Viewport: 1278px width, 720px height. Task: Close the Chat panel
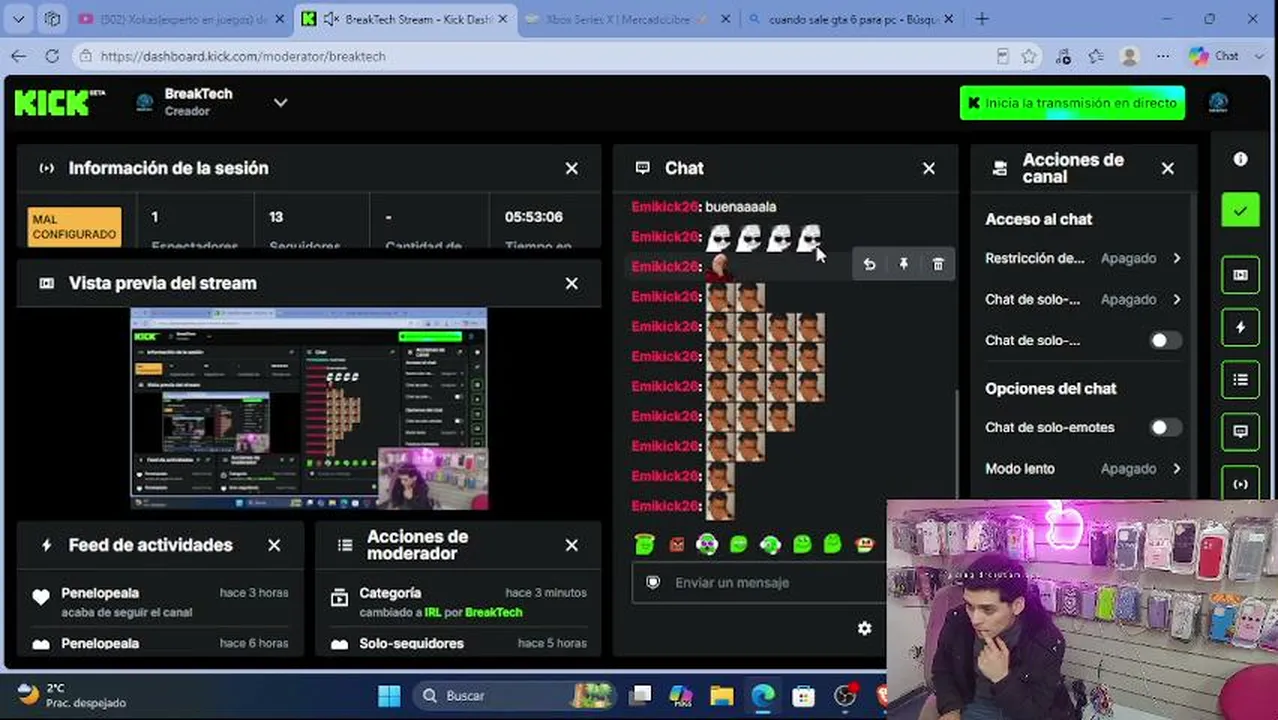coord(928,168)
